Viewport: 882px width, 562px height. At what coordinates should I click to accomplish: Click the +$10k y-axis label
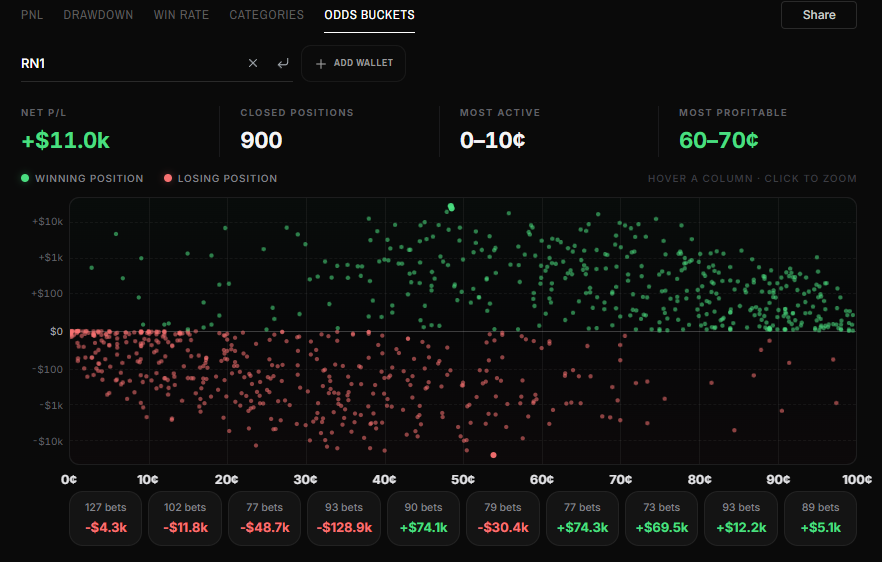[47, 222]
